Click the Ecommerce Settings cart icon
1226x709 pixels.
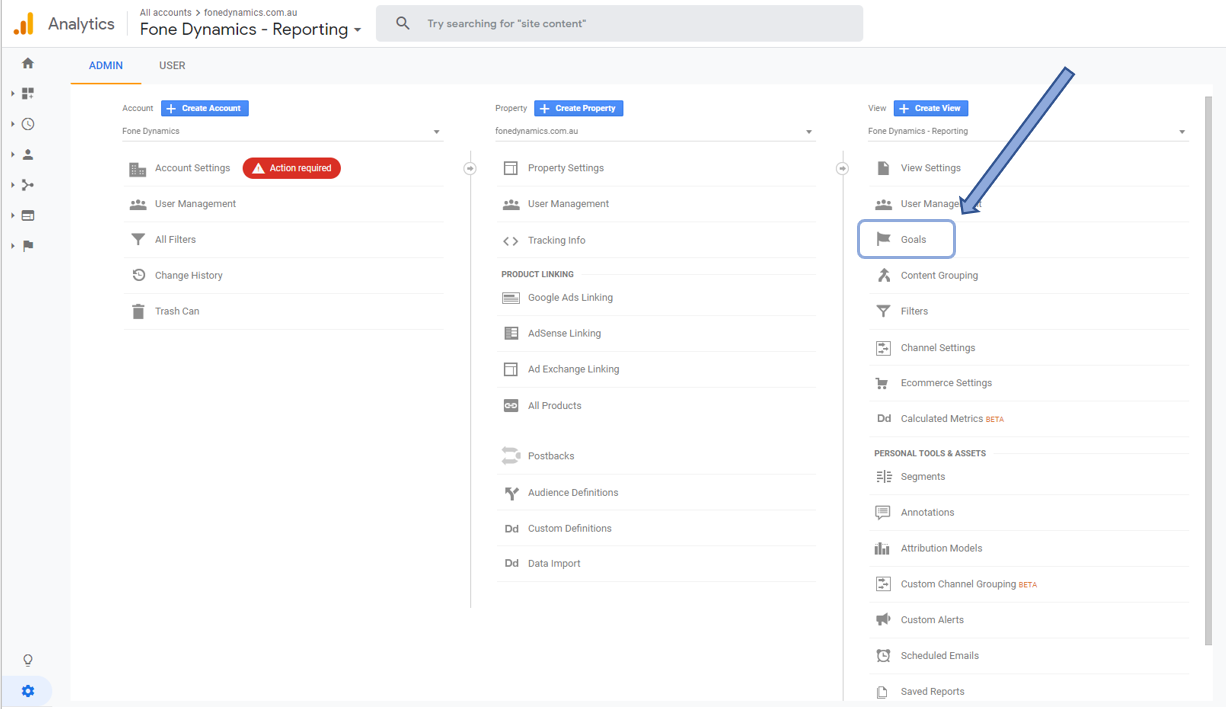pos(882,383)
